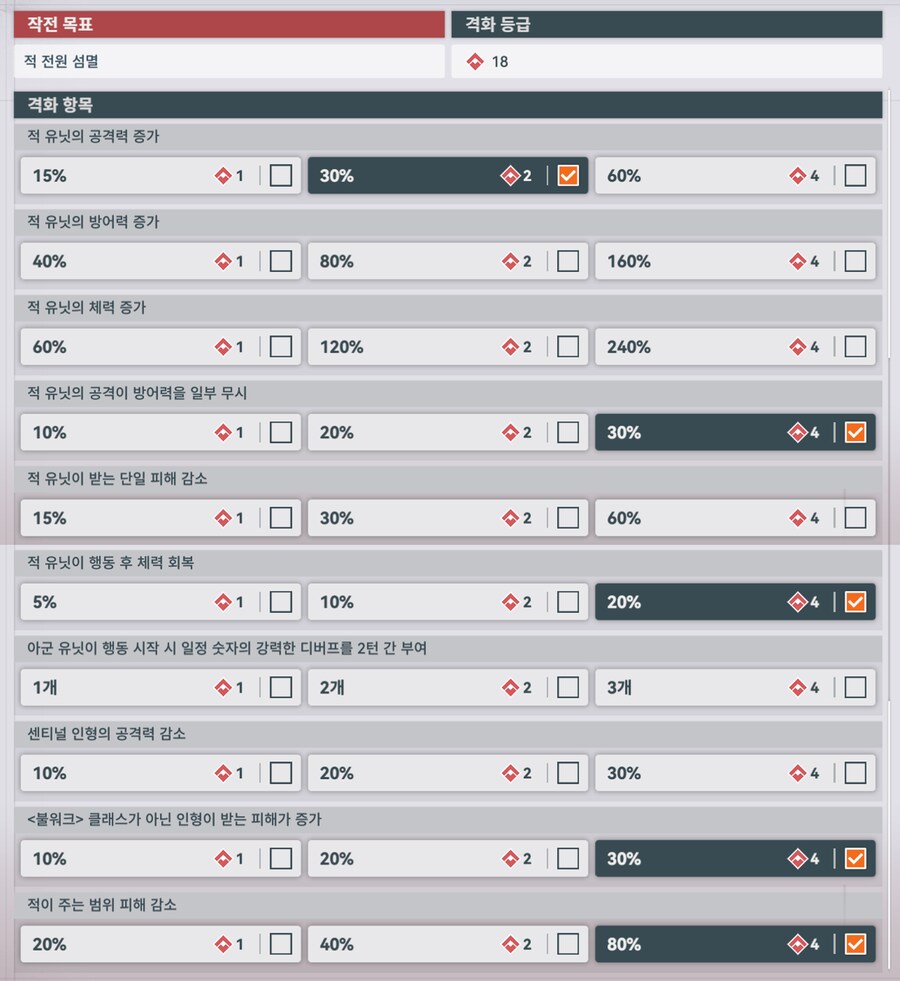Check the 60% 단일 피해 감소 option
This screenshot has height=981, width=900.
(x=855, y=518)
